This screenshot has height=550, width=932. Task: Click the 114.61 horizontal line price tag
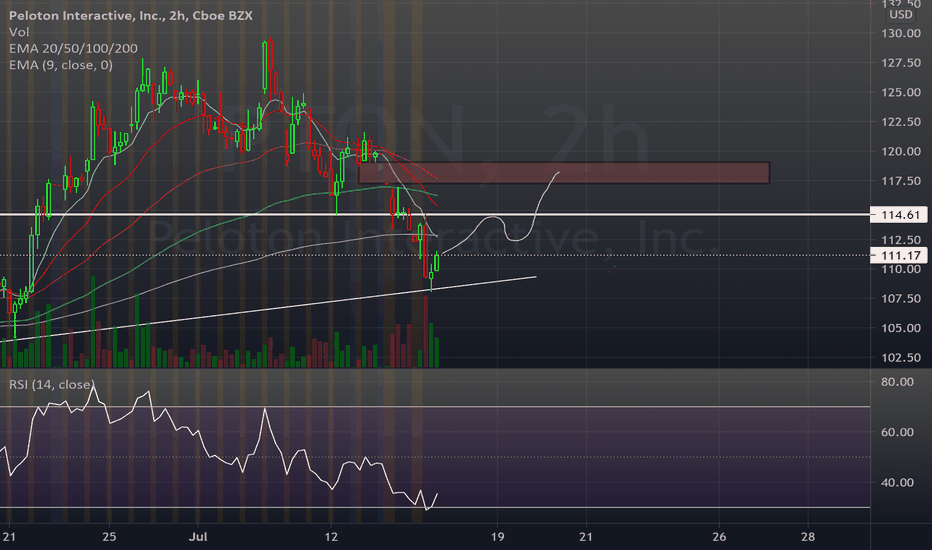pos(898,215)
